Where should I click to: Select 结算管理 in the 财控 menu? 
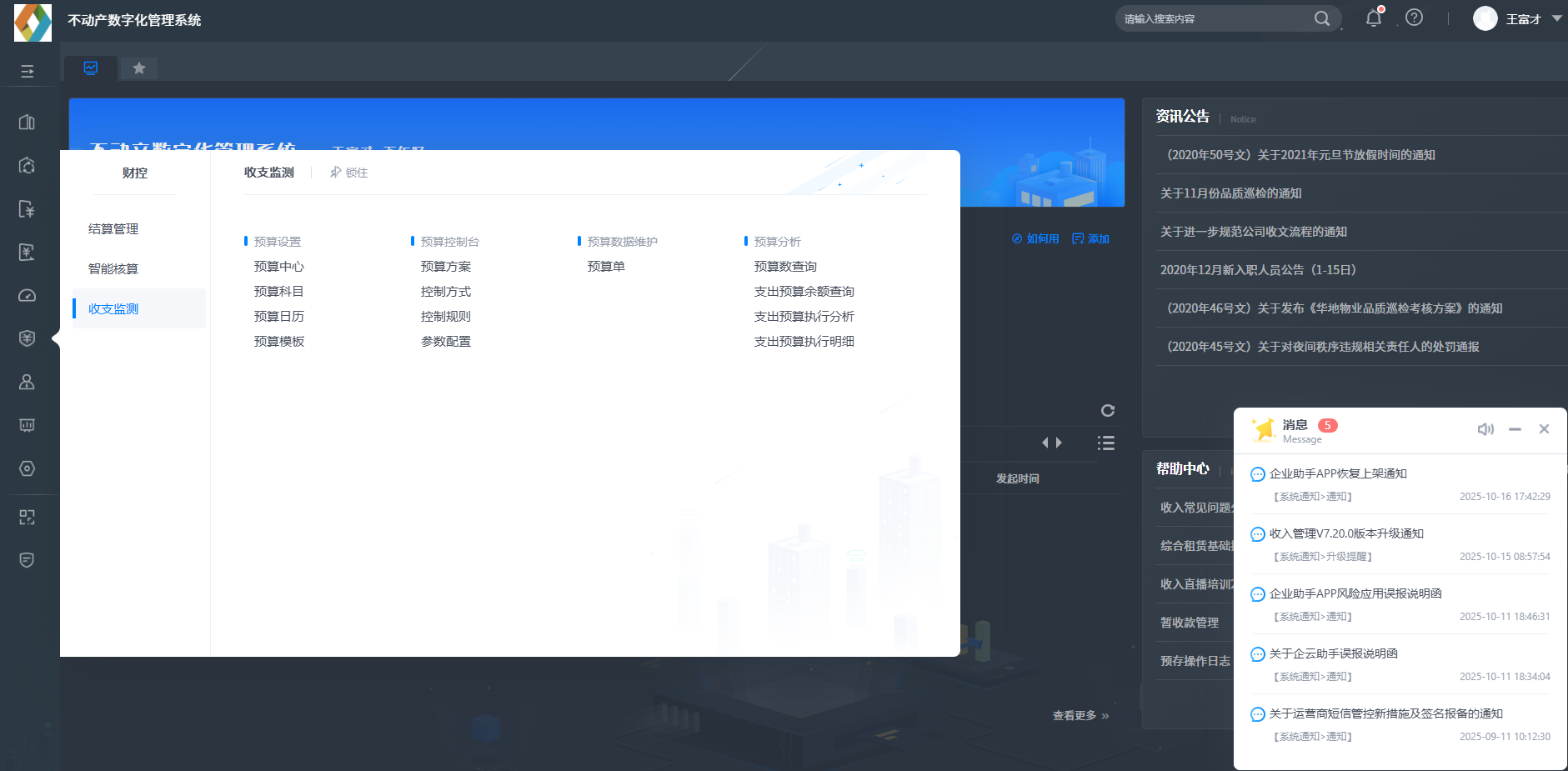point(113,229)
